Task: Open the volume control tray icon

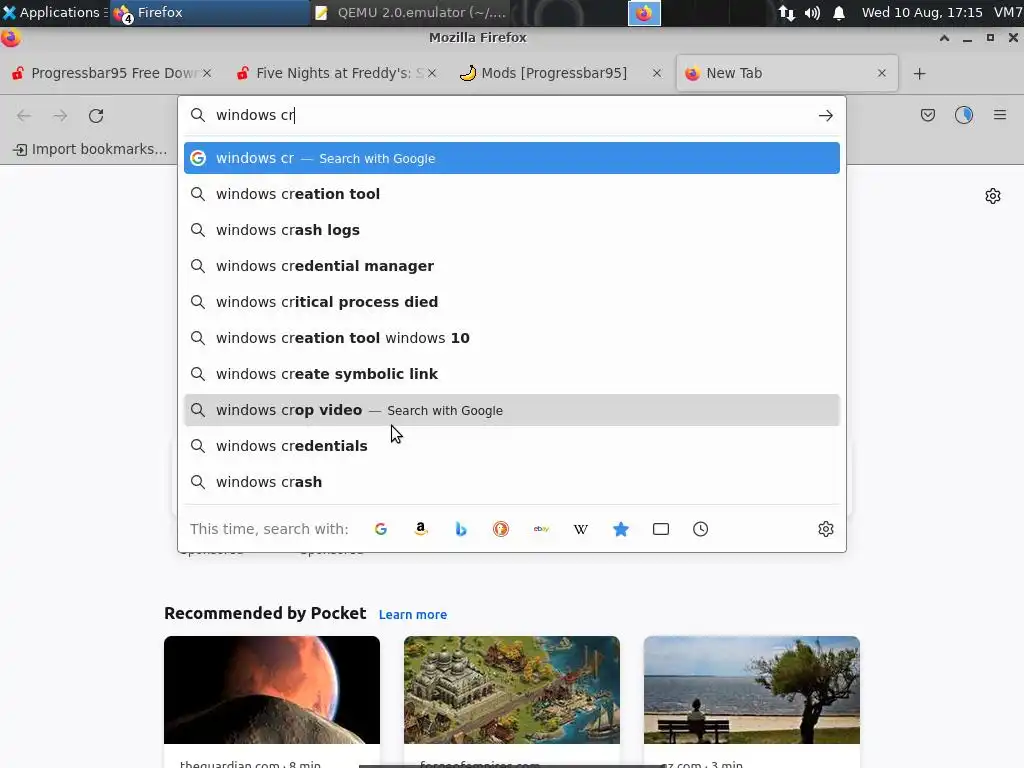Action: click(x=812, y=13)
